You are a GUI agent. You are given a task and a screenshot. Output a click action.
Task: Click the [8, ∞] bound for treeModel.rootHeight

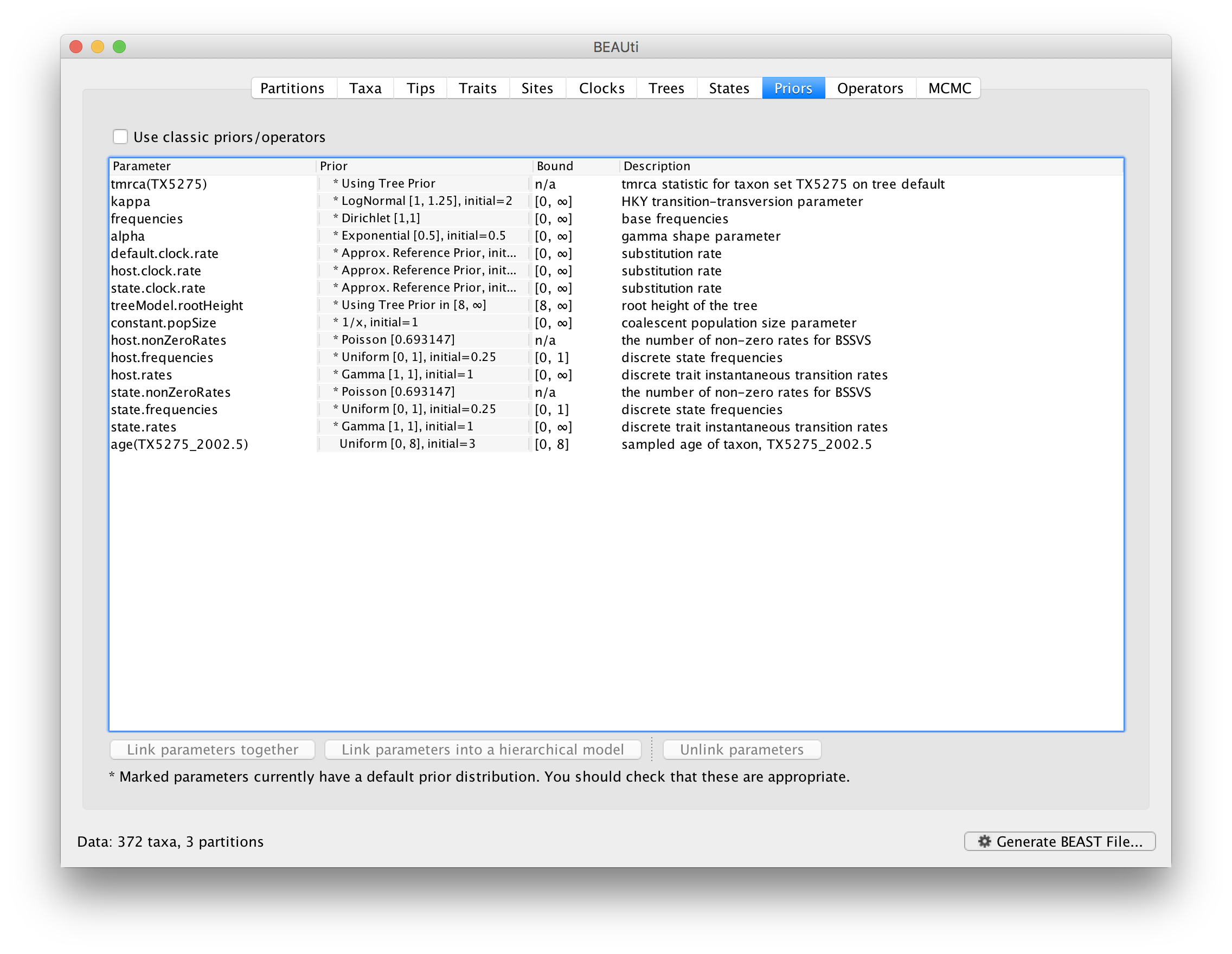(x=553, y=306)
